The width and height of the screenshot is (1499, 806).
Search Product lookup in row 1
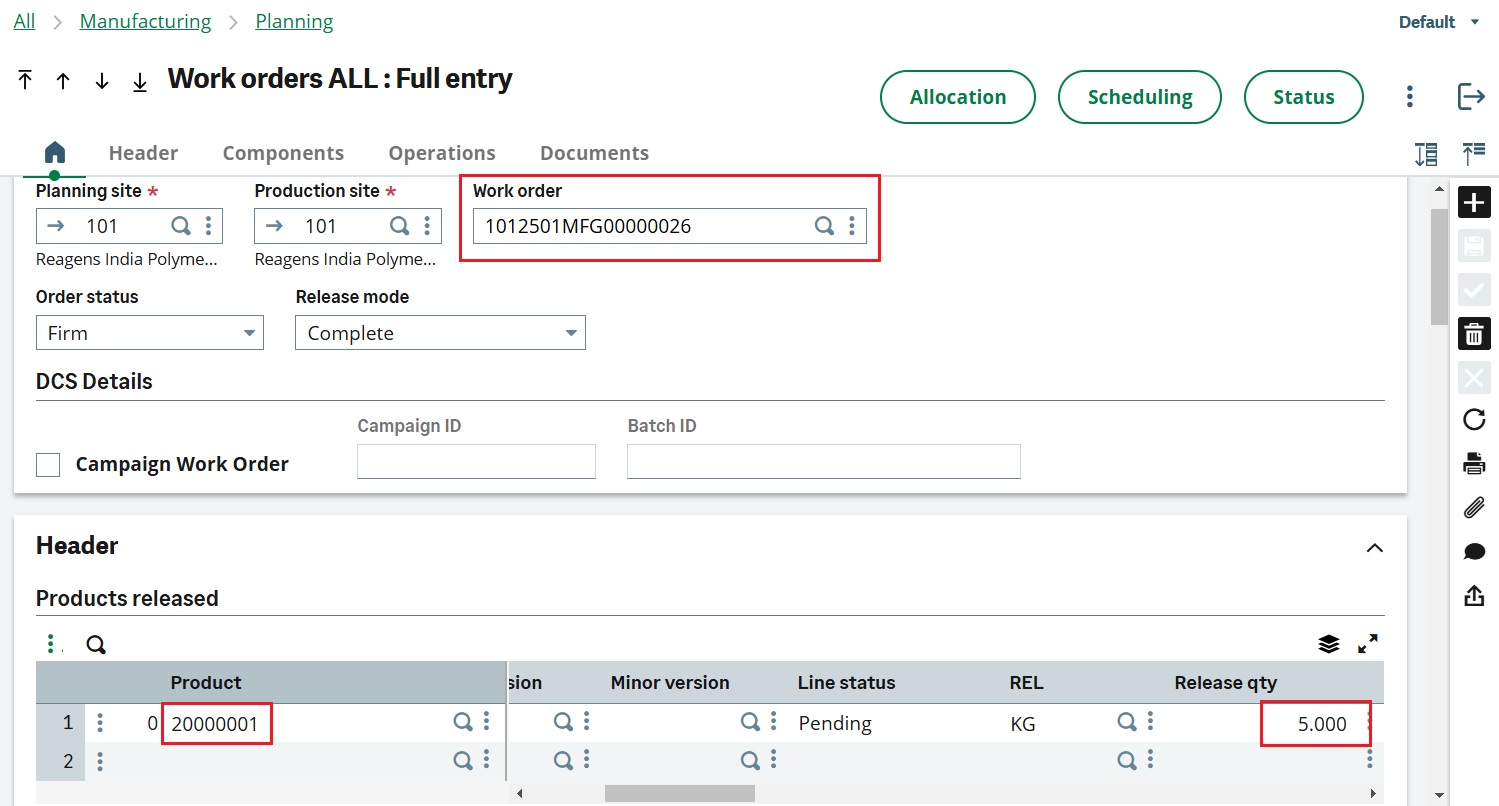pyautogui.click(x=462, y=722)
